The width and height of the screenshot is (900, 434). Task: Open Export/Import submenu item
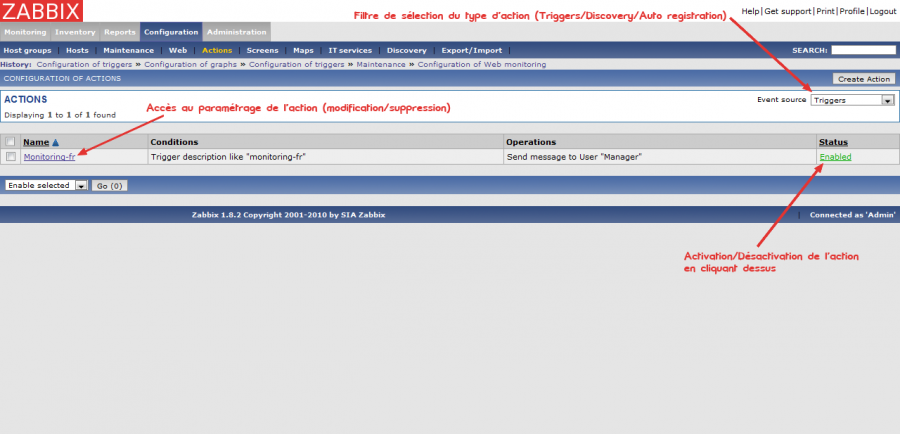472,51
